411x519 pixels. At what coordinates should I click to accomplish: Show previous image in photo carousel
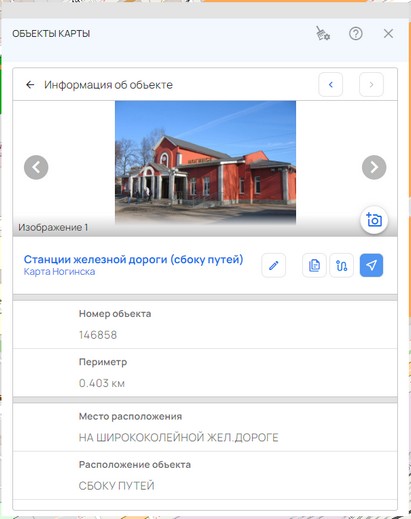pyautogui.click(x=36, y=167)
